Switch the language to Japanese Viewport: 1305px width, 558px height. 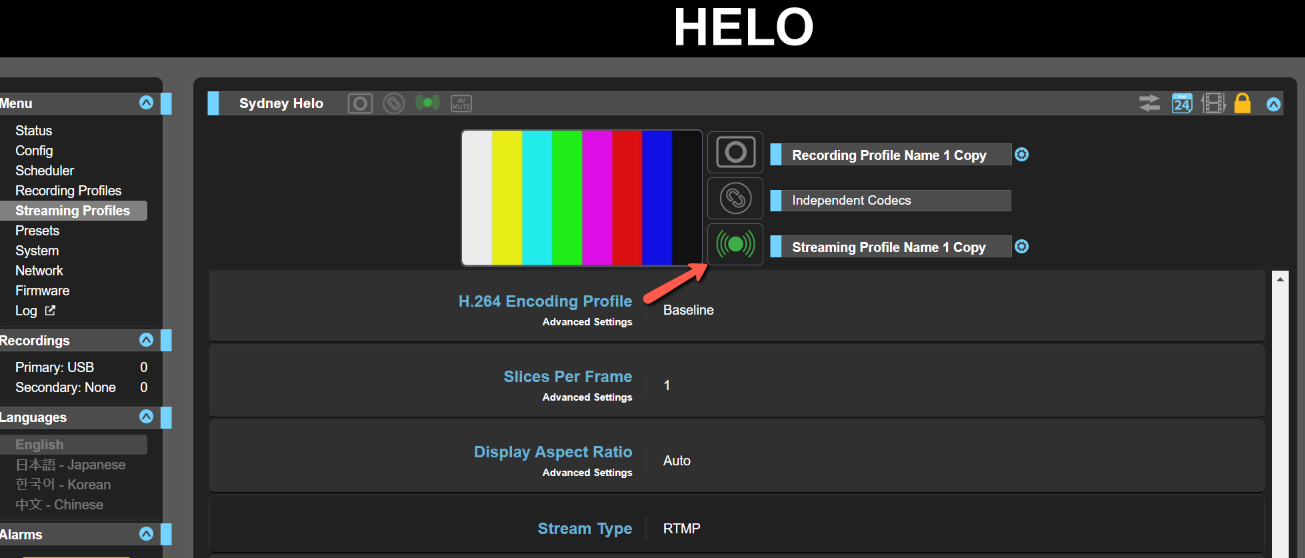click(70, 465)
